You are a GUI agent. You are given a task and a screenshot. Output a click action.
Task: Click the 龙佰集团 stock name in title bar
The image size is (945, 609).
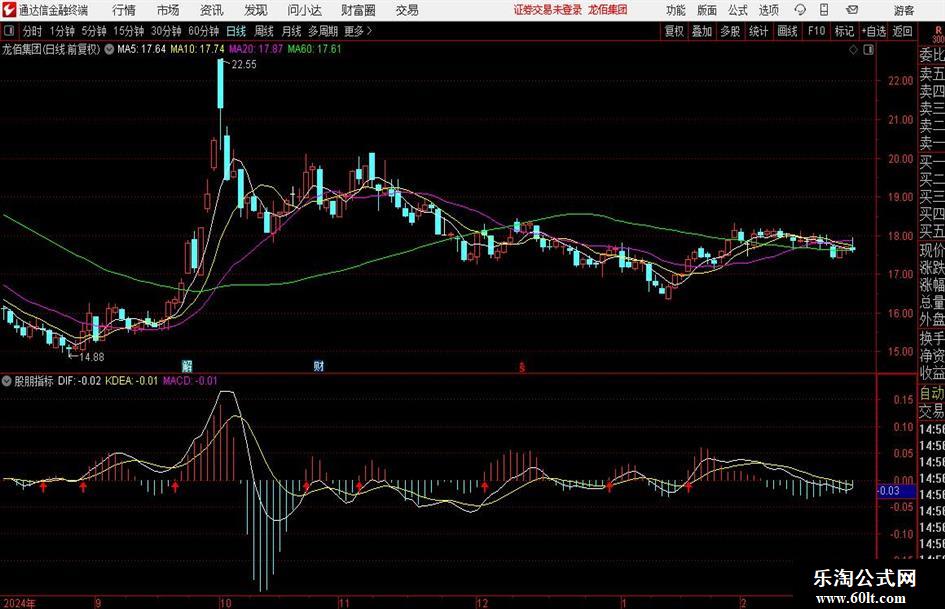pos(608,10)
